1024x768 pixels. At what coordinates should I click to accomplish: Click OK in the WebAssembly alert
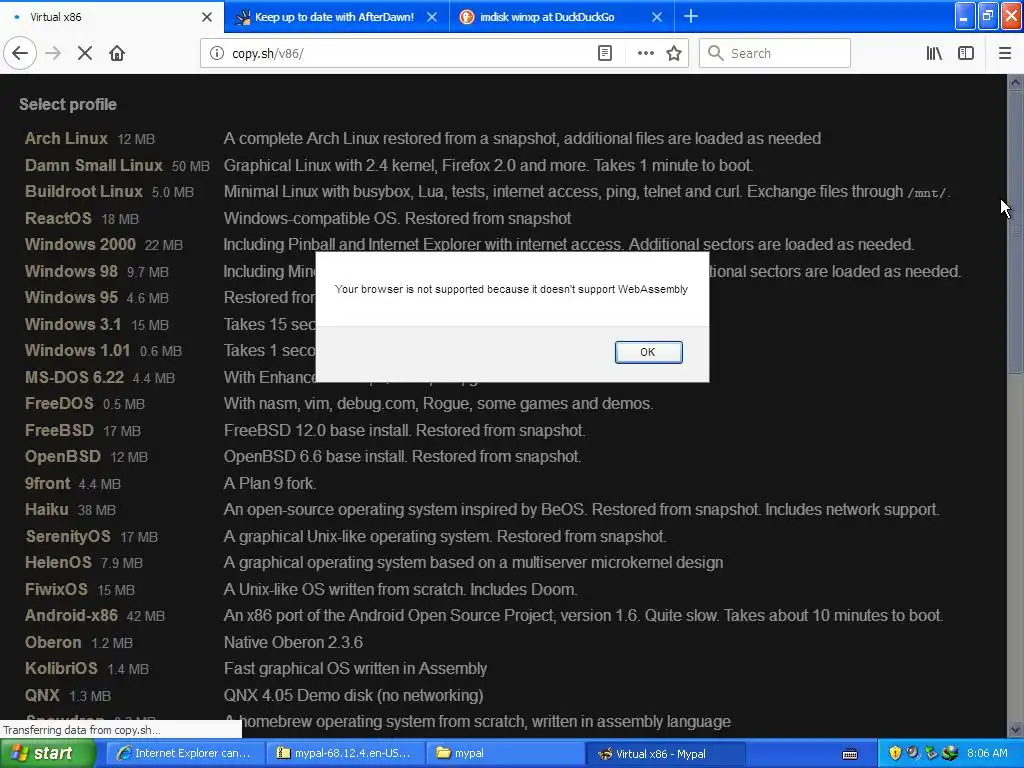coord(648,352)
